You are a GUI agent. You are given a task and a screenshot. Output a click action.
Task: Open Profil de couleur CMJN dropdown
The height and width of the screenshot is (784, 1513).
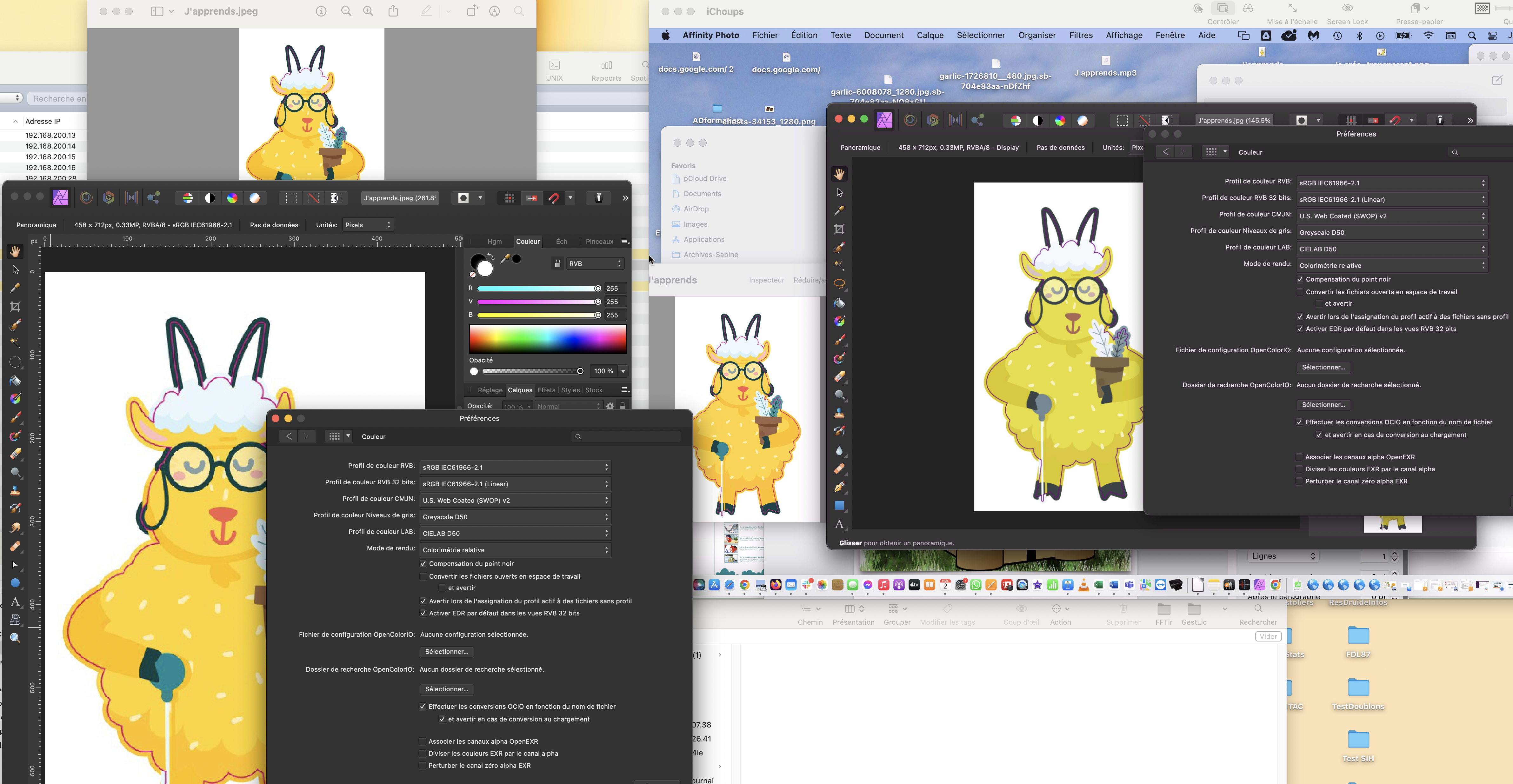click(x=515, y=500)
